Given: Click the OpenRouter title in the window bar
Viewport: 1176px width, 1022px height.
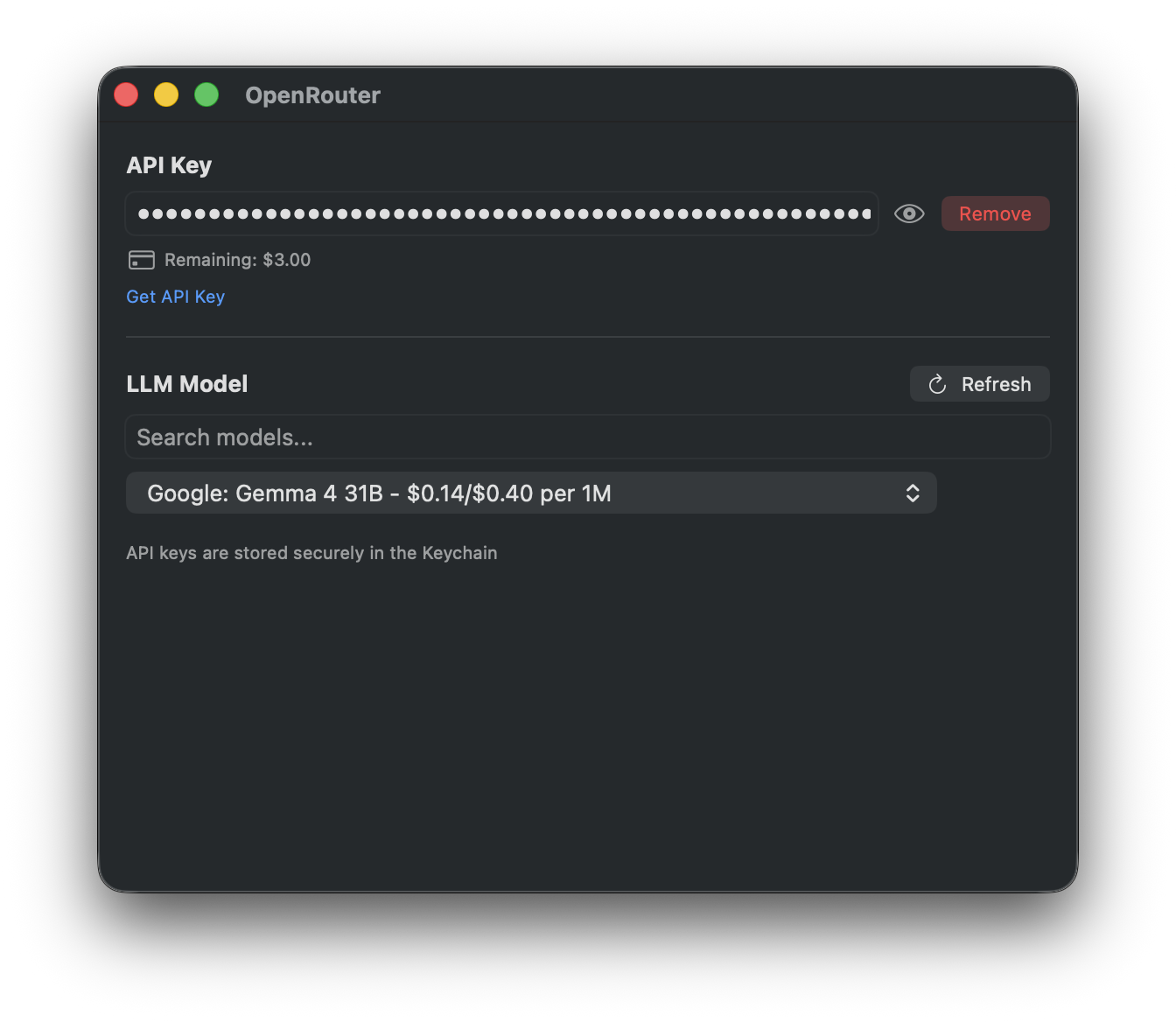Looking at the screenshot, I should (x=312, y=94).
